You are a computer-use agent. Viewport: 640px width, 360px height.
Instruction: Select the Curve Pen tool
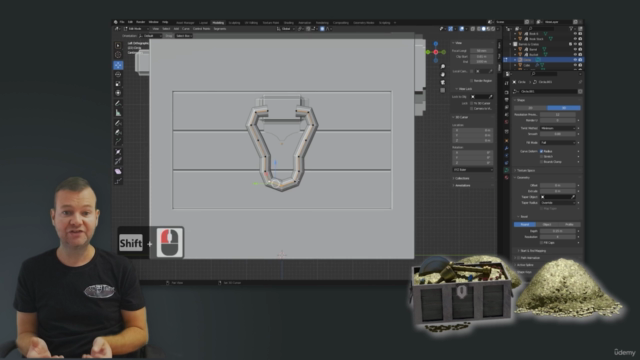(118, 132)
